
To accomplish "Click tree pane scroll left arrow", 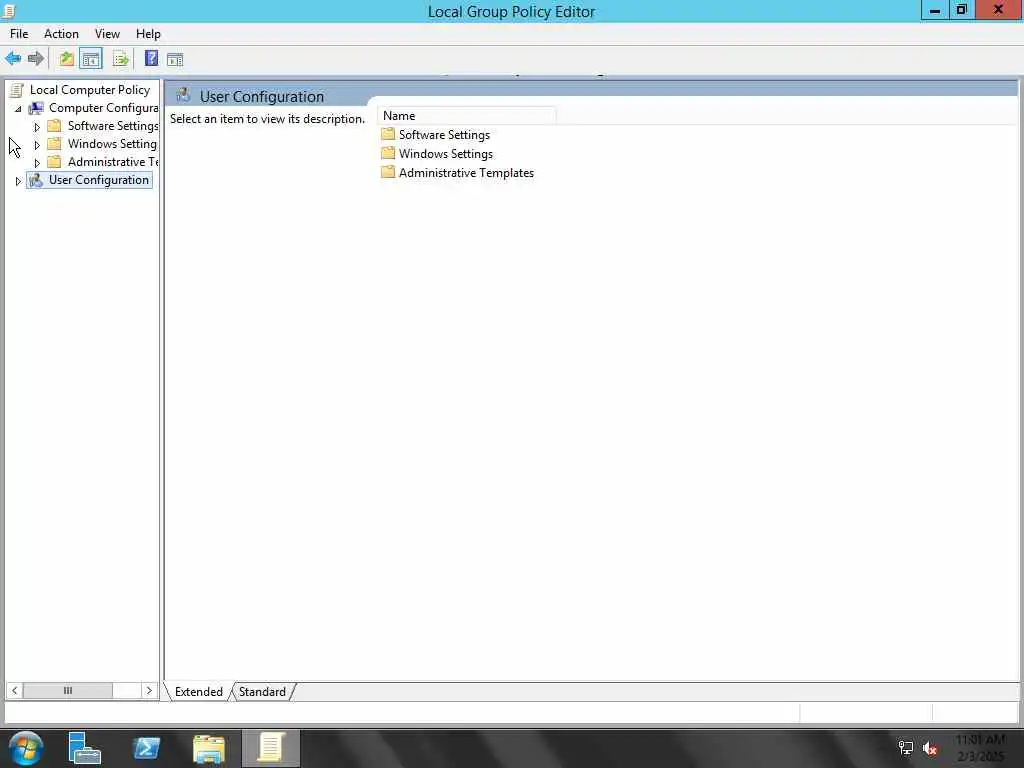I will (14, 690).
